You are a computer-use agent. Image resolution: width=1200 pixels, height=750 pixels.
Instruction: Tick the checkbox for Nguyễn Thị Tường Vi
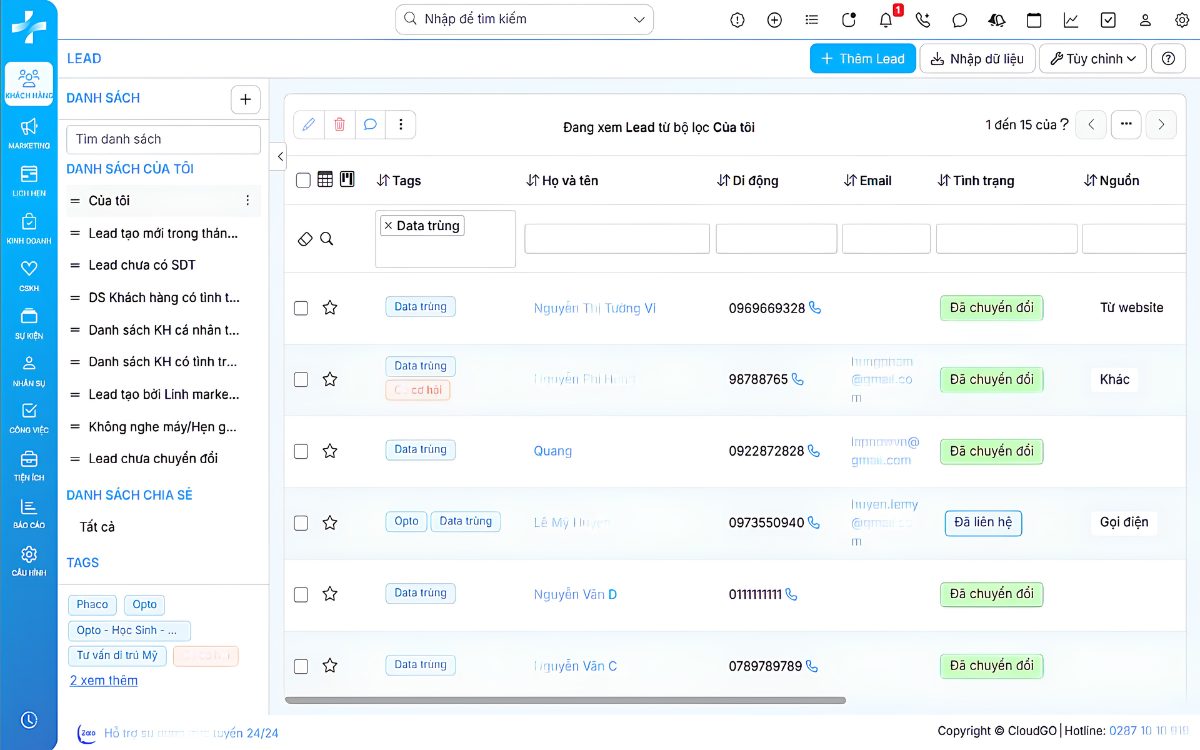[301, 308]
